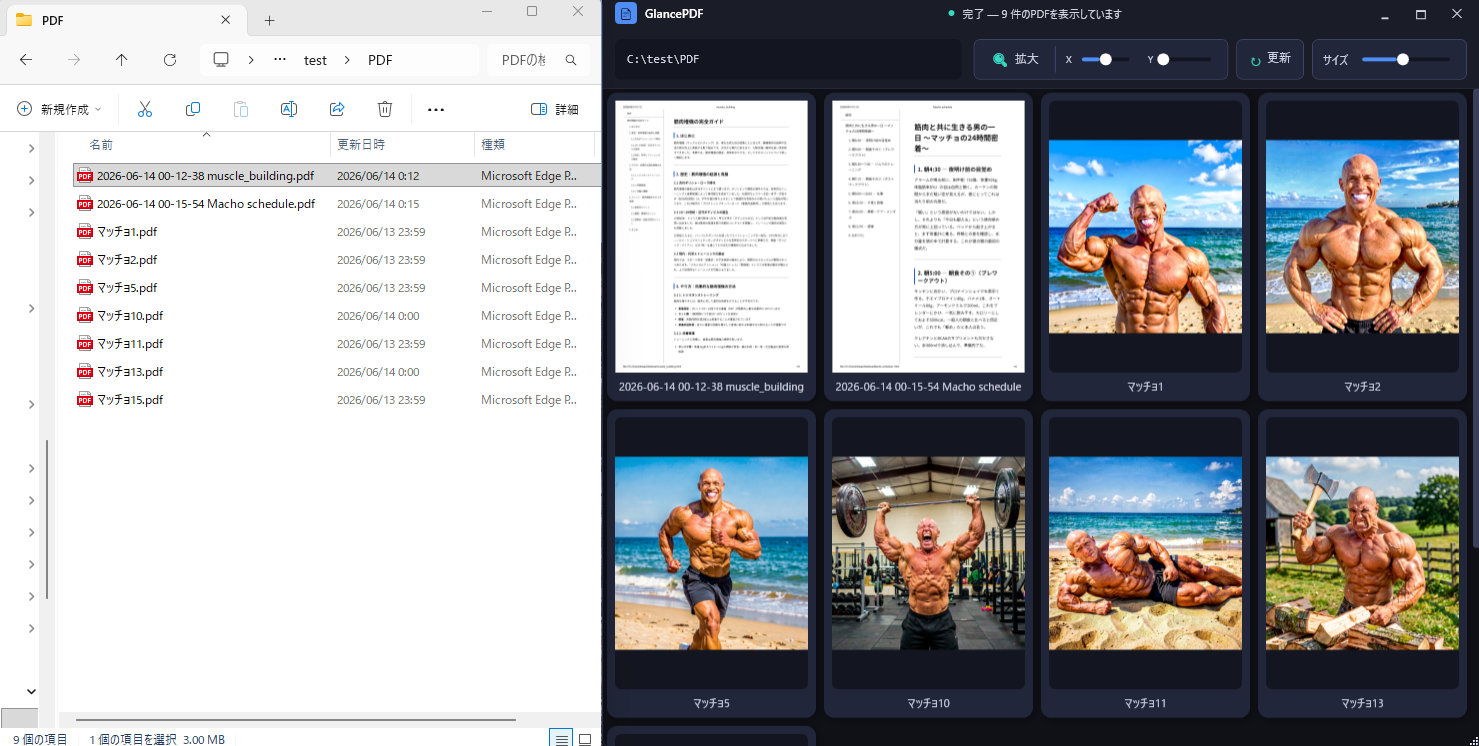
Task: Click the GlancePDF app logo icon
Action: [x=626, y=14]
